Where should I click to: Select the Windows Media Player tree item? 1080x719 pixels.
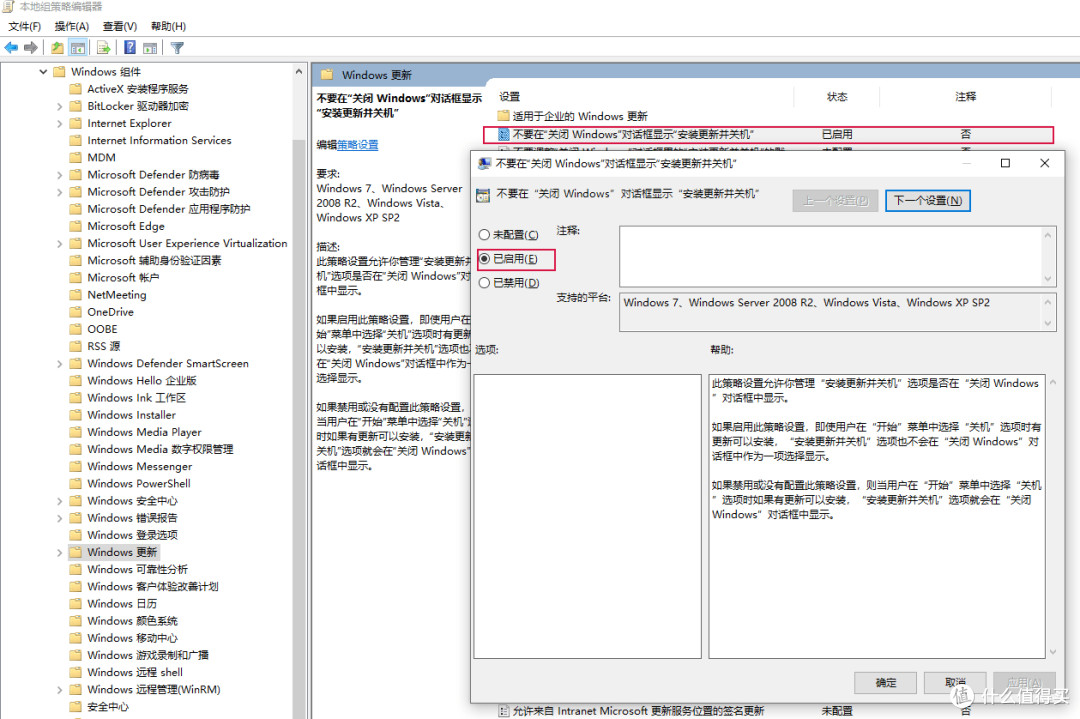[144, 432]
